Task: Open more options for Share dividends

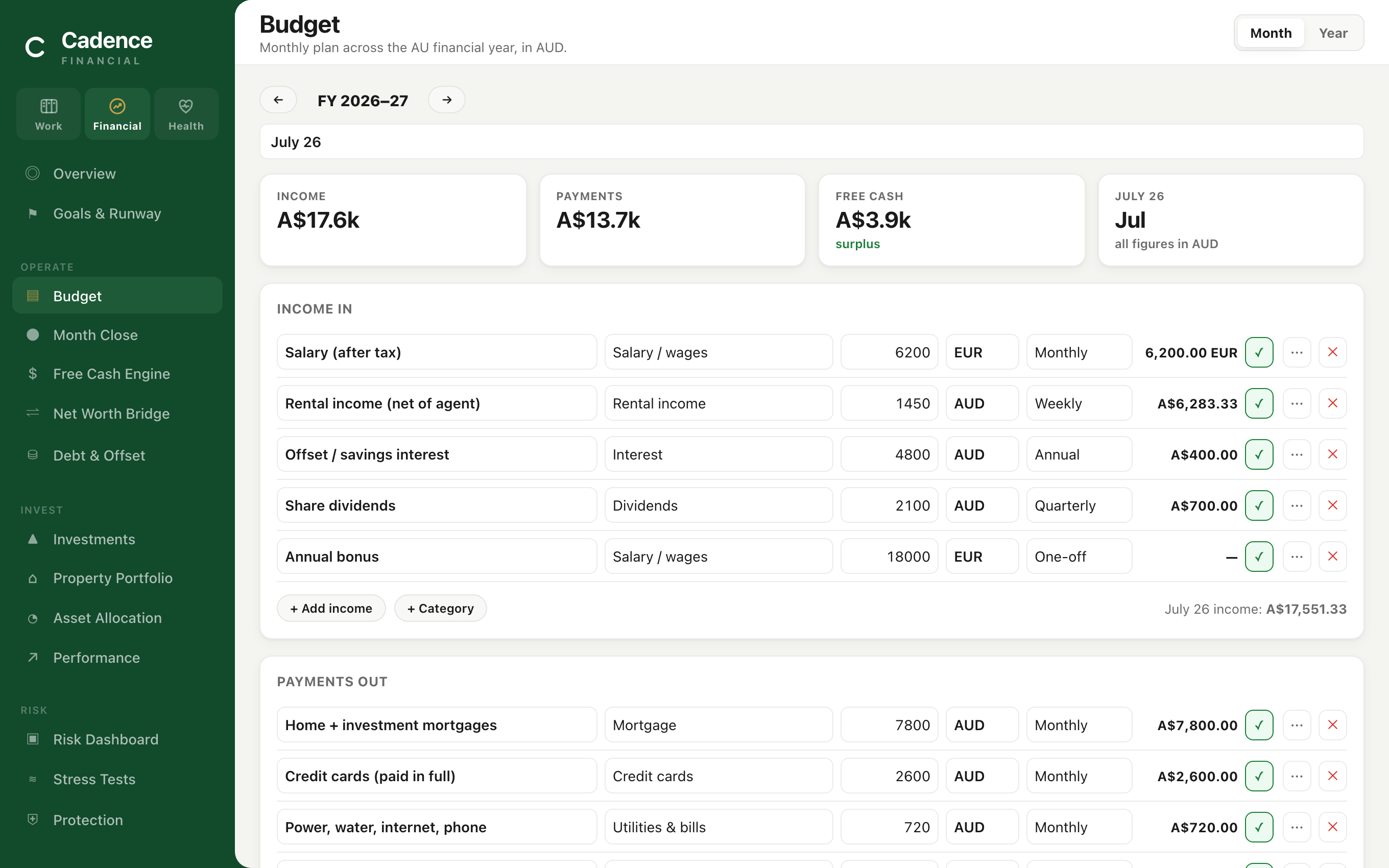Action: pos(1297,505)
